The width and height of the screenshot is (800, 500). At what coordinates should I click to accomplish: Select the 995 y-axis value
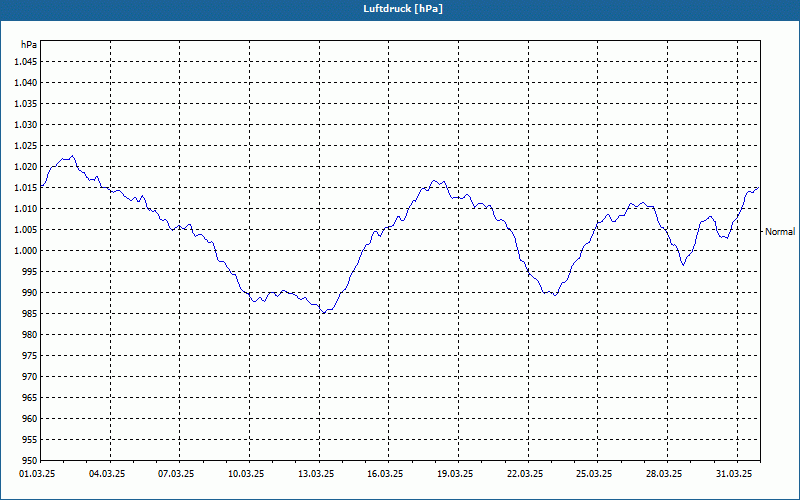pyautogui.click(x=31, y=272)
